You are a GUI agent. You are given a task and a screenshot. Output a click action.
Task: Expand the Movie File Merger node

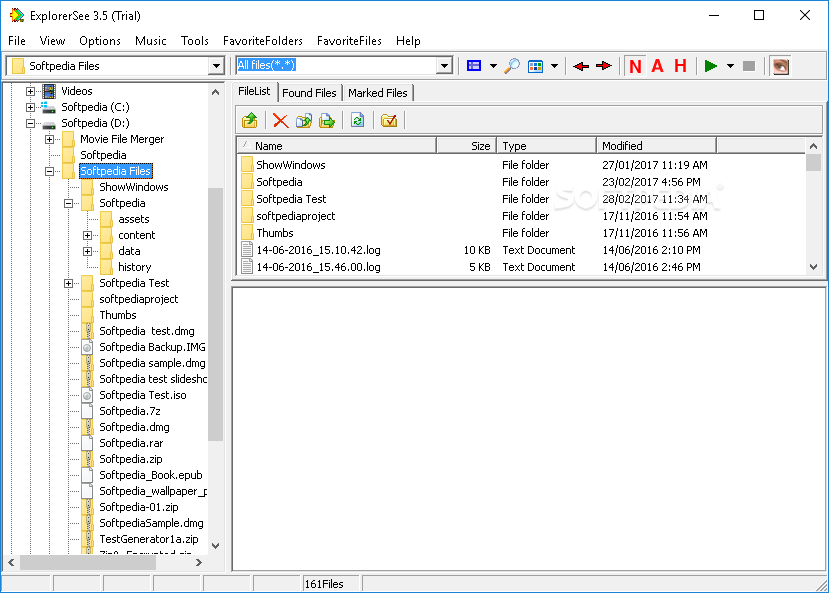50,140
